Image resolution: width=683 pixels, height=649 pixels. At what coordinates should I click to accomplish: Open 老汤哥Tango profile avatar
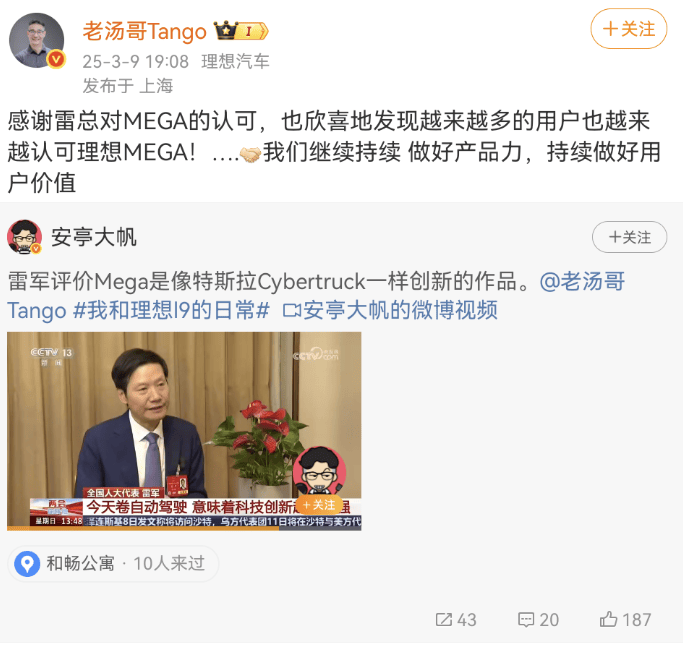[37, 40]
